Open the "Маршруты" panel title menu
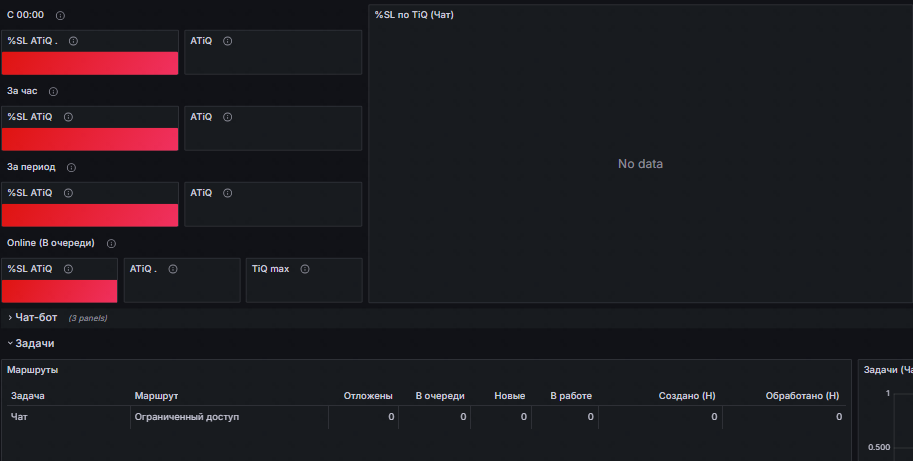913x461 pixels. [32, 370]
